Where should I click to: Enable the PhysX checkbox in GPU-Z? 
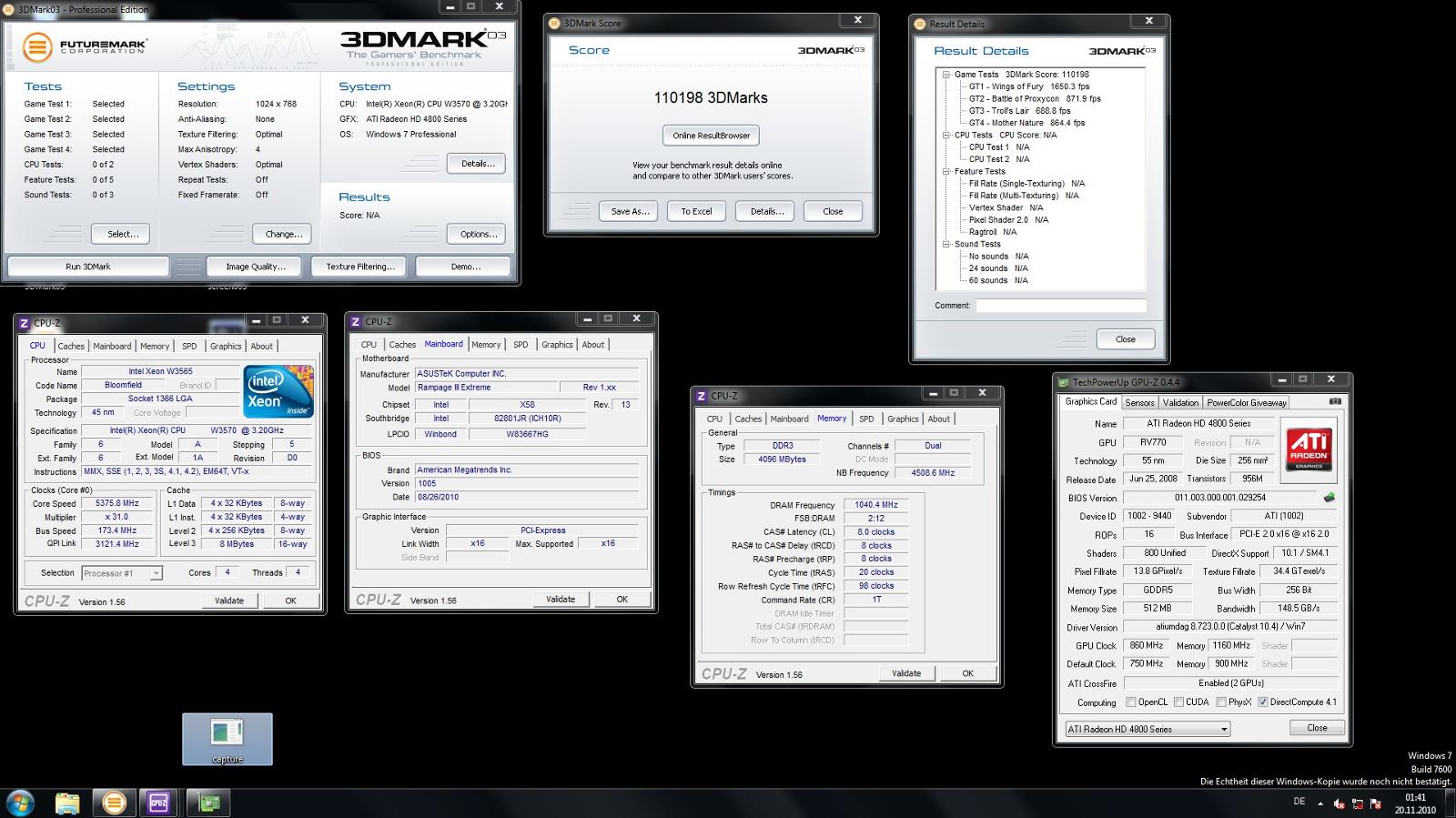(x=1220, y=702)
